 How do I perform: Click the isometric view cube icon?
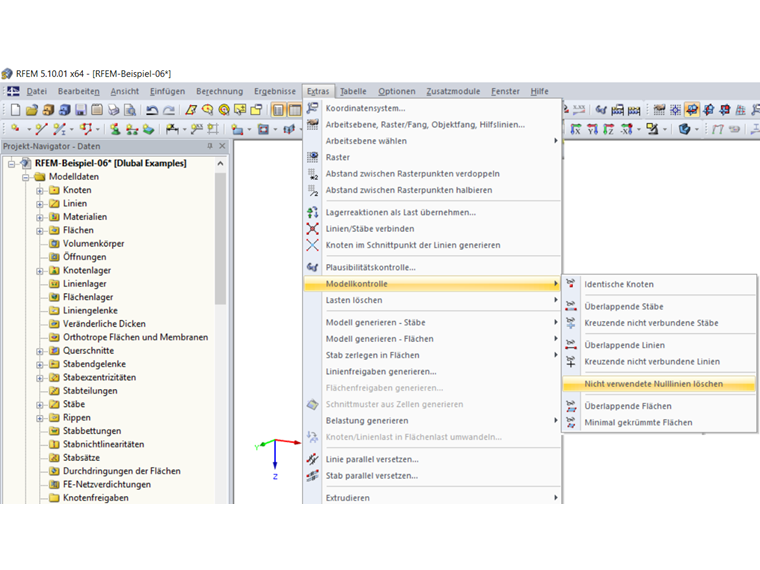(x=684, y=129)
